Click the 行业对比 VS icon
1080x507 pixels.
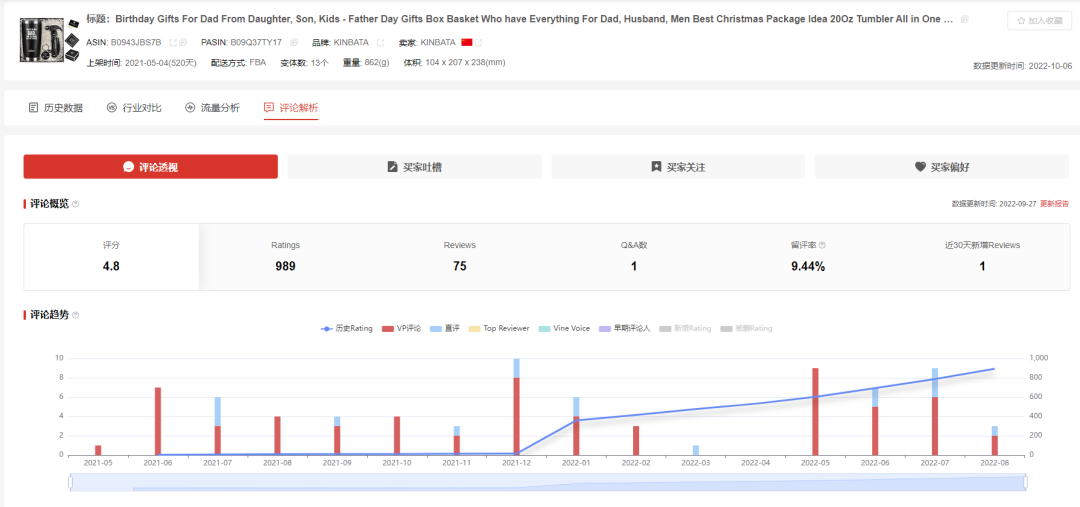tap(112, 107)
